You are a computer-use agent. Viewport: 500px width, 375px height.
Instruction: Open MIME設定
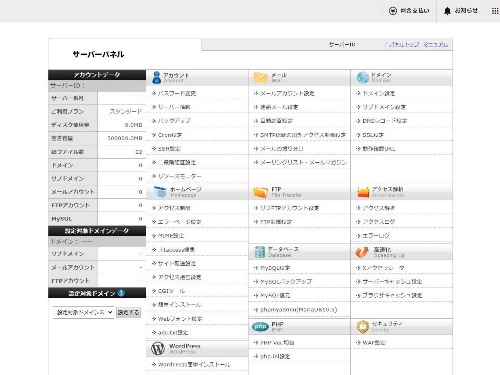[171, 236]
